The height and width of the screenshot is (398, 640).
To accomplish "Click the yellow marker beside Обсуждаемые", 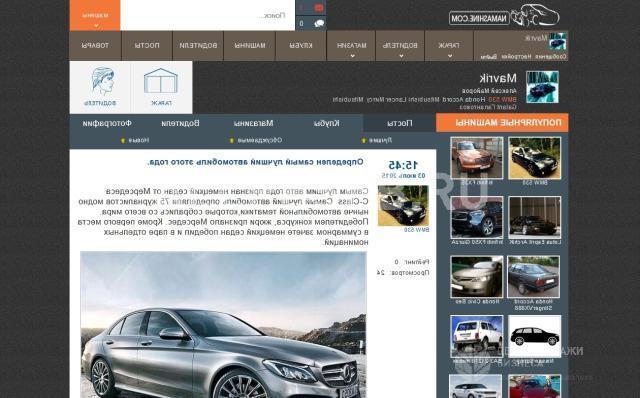I will [x=232, y=140].
